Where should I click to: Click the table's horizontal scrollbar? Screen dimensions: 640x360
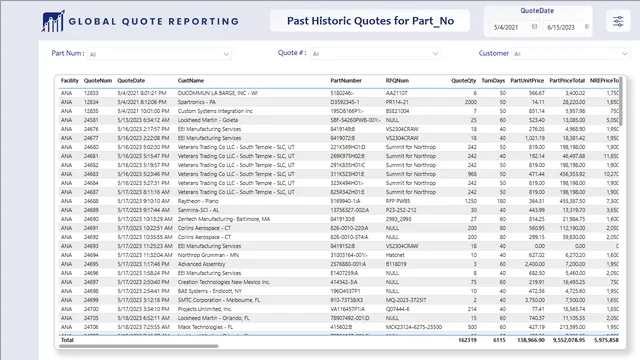pos(139,346)
